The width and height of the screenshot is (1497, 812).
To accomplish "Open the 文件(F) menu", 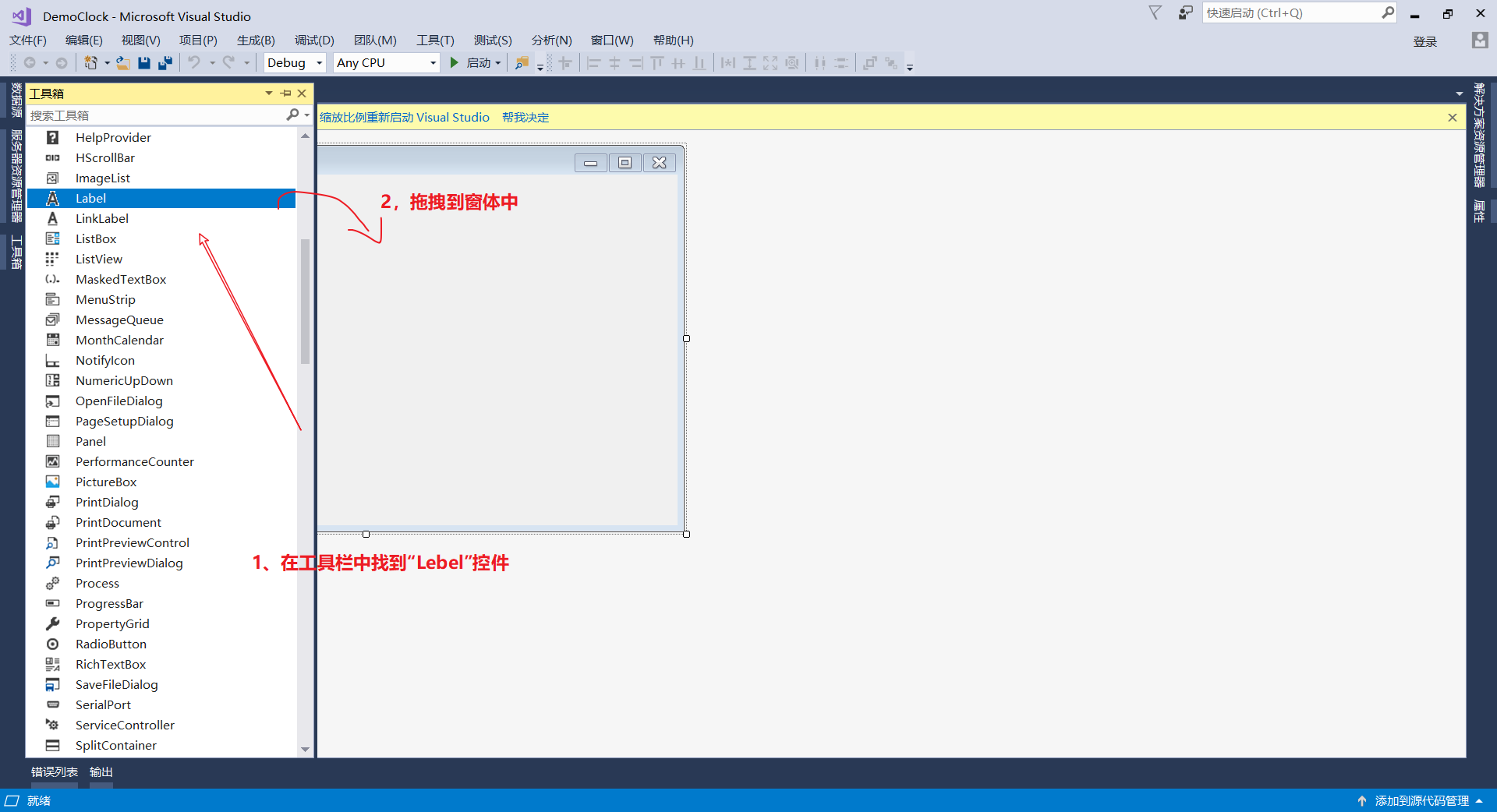I will pyautogui.click(x=28, y=41).
